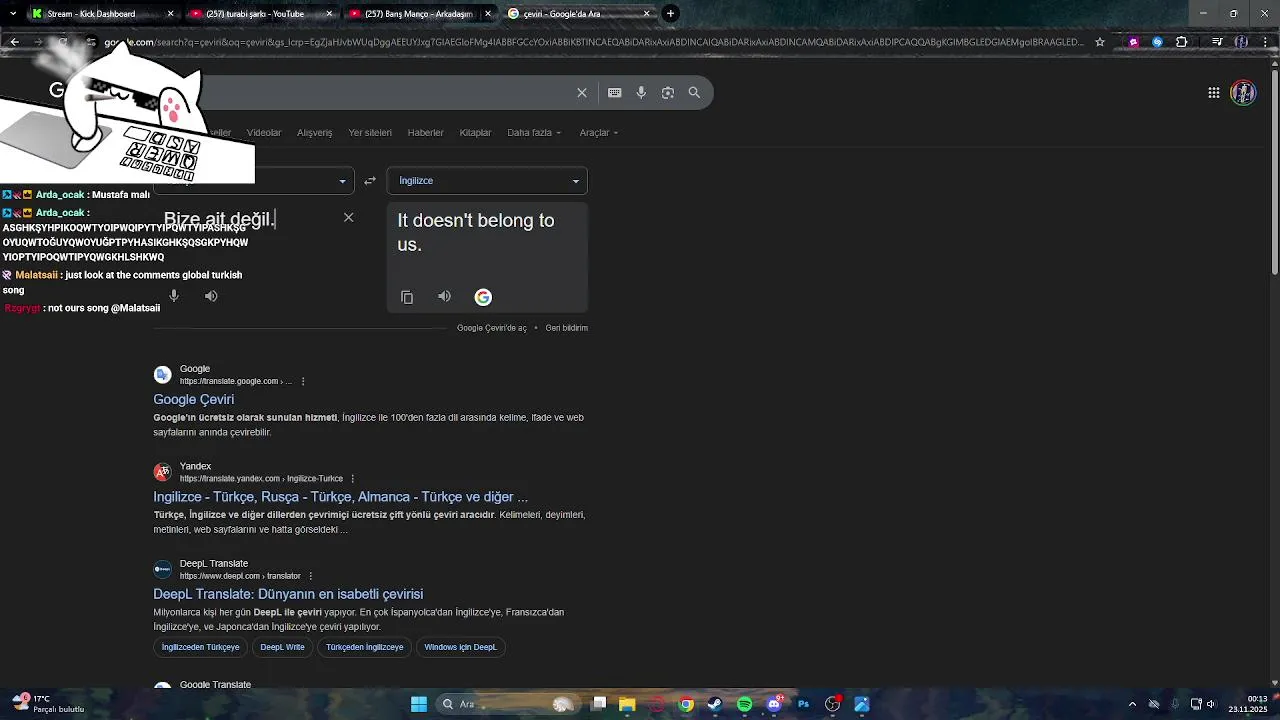Viewport: 1280px width, 720px height.
Task: Open the Google apps grid
Action: click(x=1214, y=93)
